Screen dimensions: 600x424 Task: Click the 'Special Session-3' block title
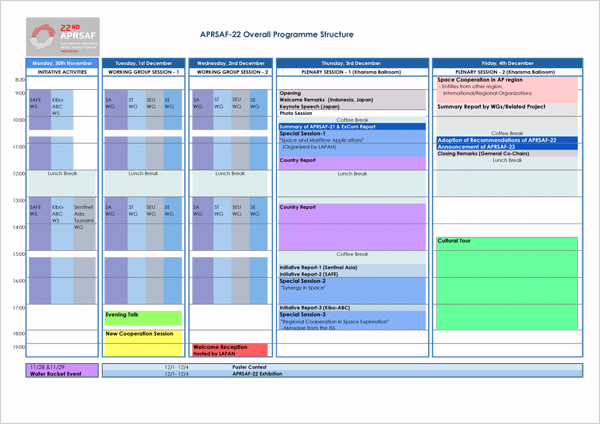pos(302,315)
